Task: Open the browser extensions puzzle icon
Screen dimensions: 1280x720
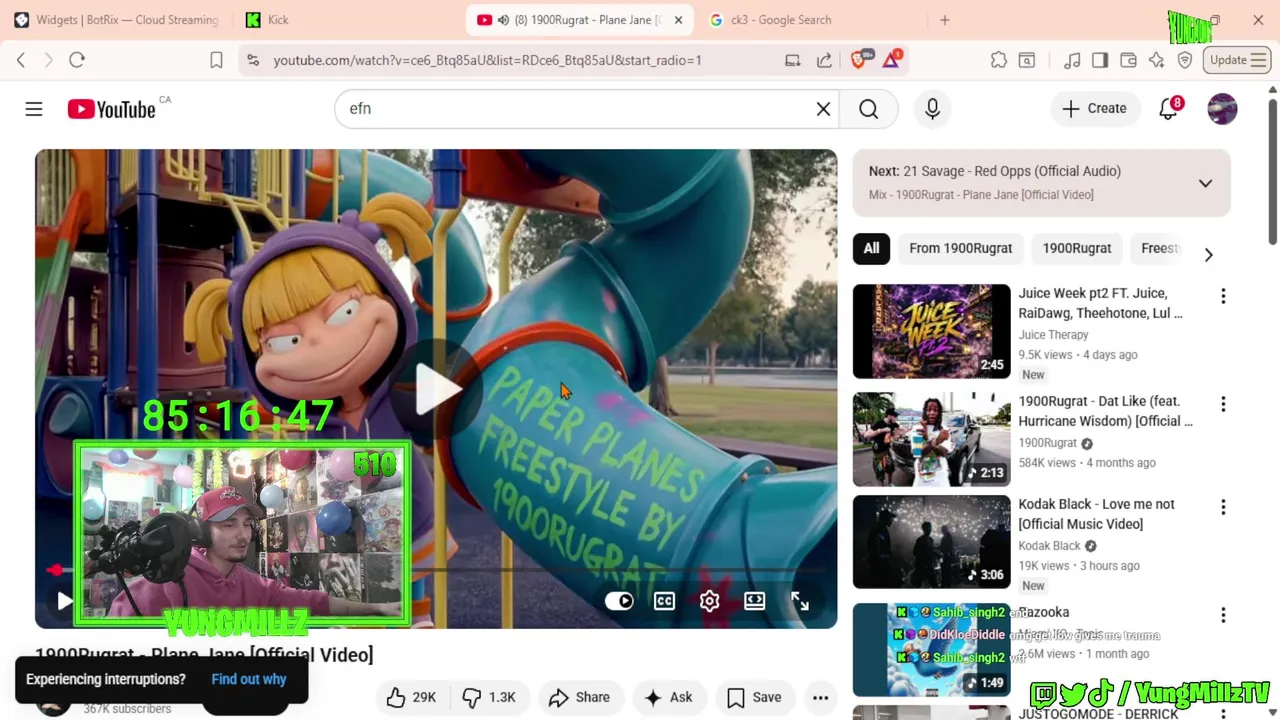Action: [998, 60]
